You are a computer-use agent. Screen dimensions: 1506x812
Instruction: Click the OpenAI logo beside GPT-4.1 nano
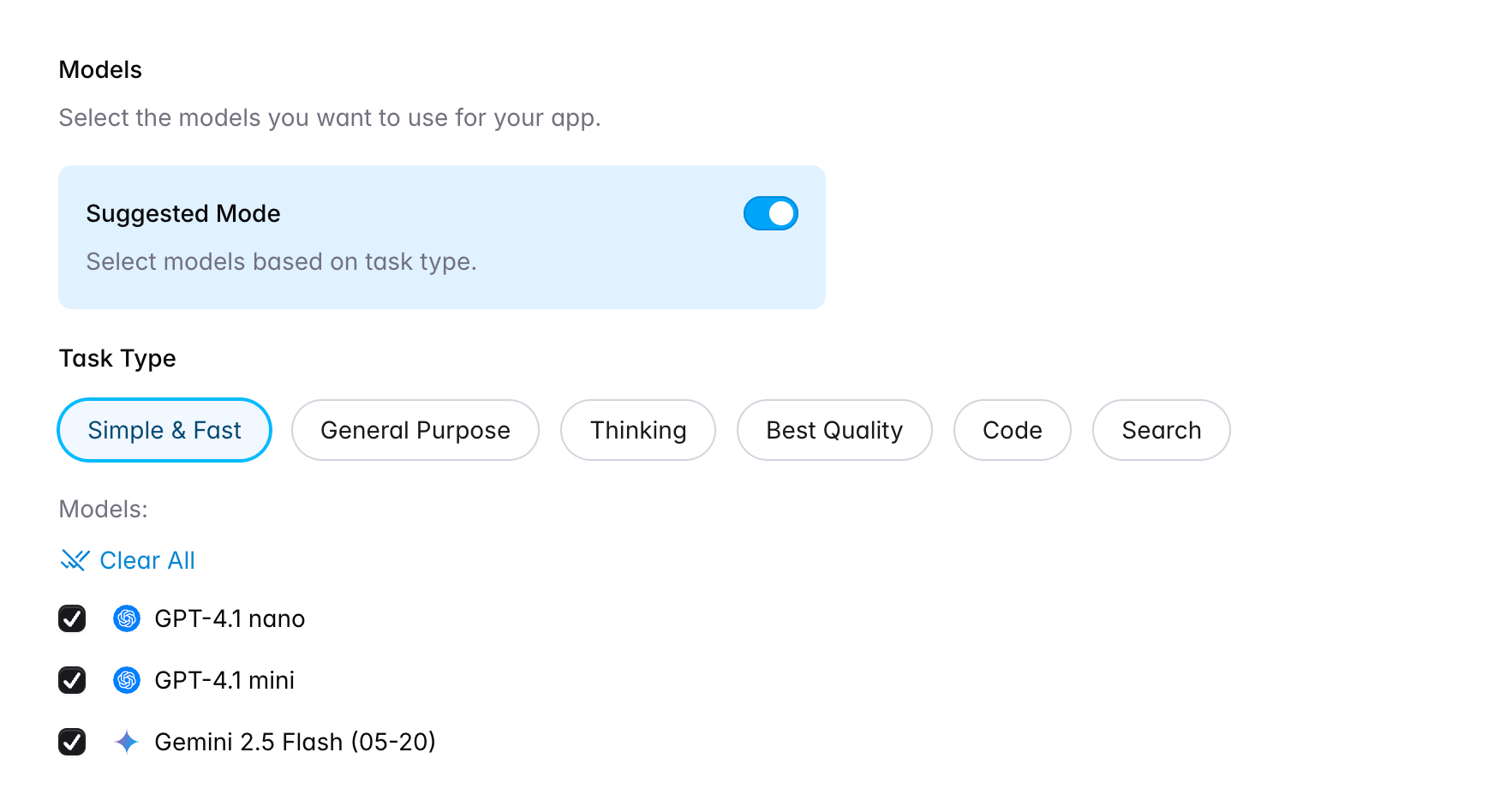[x=127, y=618]
